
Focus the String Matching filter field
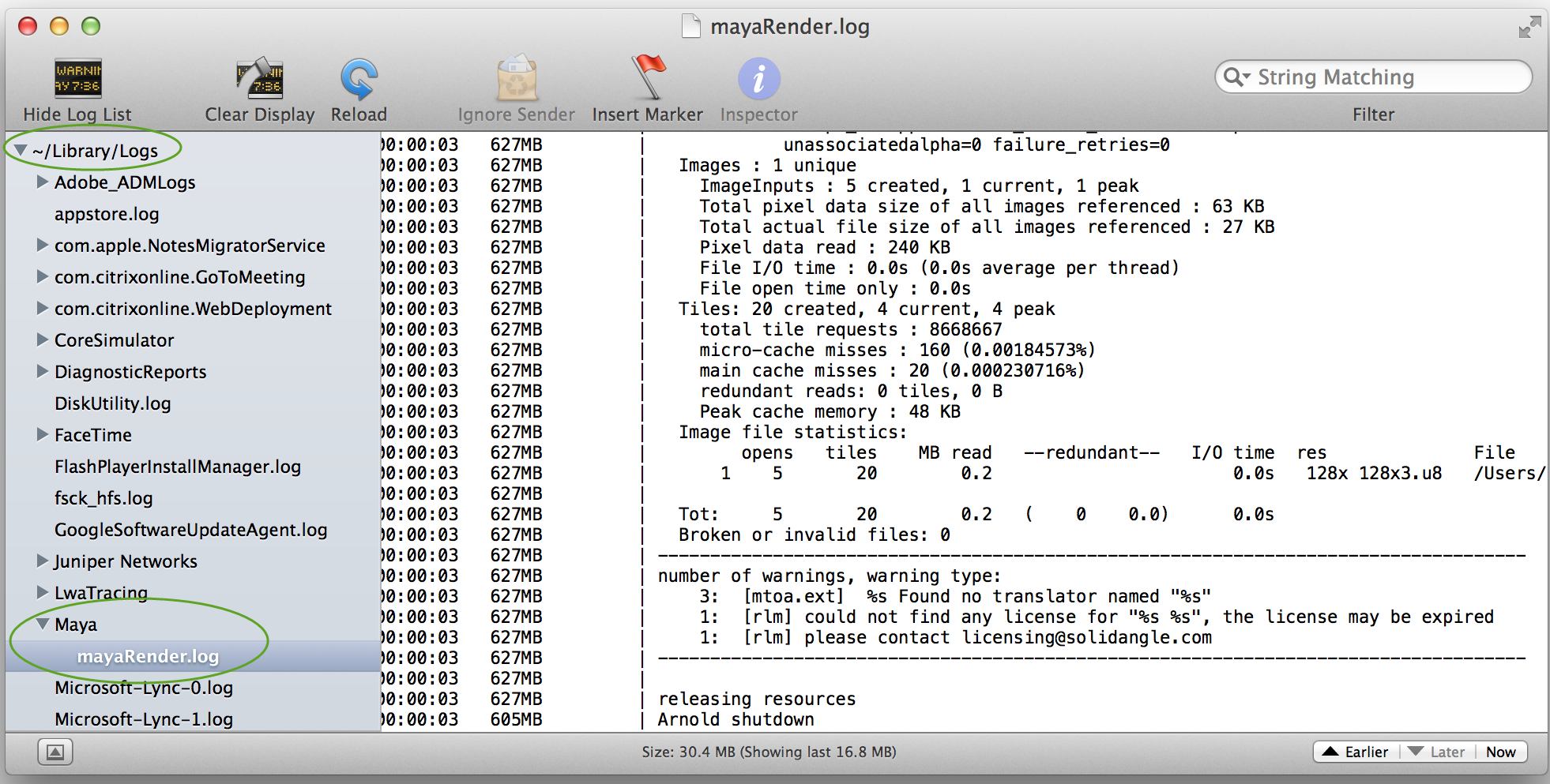pos(1383,77)
